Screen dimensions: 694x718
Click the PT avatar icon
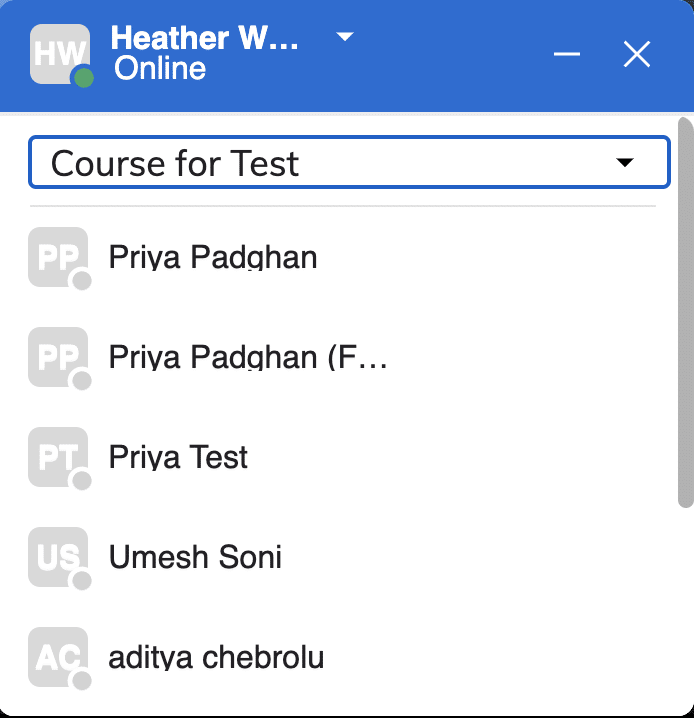point(58,457)
